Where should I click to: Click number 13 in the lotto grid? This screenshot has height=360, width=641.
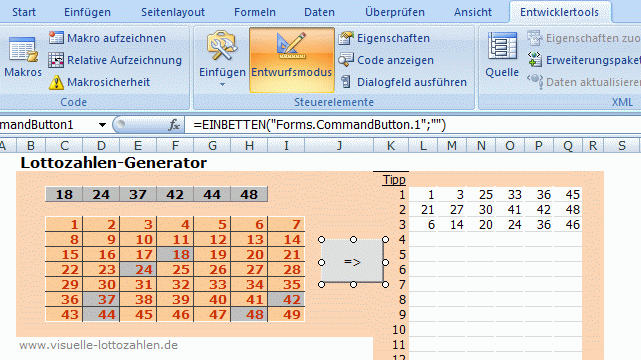point(249,239)
